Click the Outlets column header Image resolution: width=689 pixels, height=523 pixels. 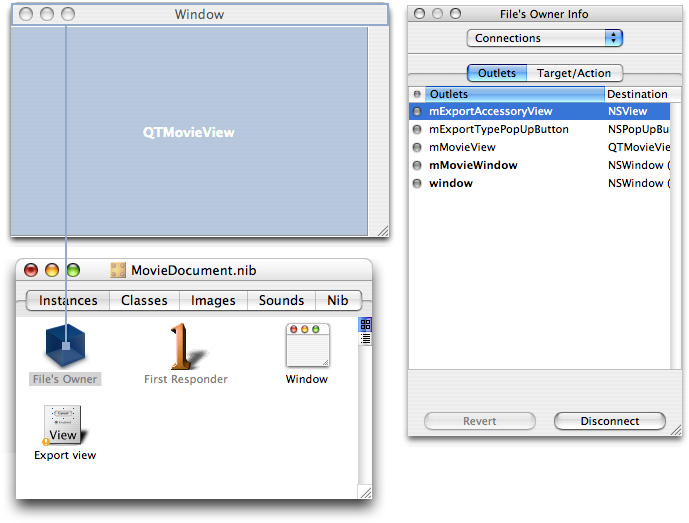click(515, 94)
